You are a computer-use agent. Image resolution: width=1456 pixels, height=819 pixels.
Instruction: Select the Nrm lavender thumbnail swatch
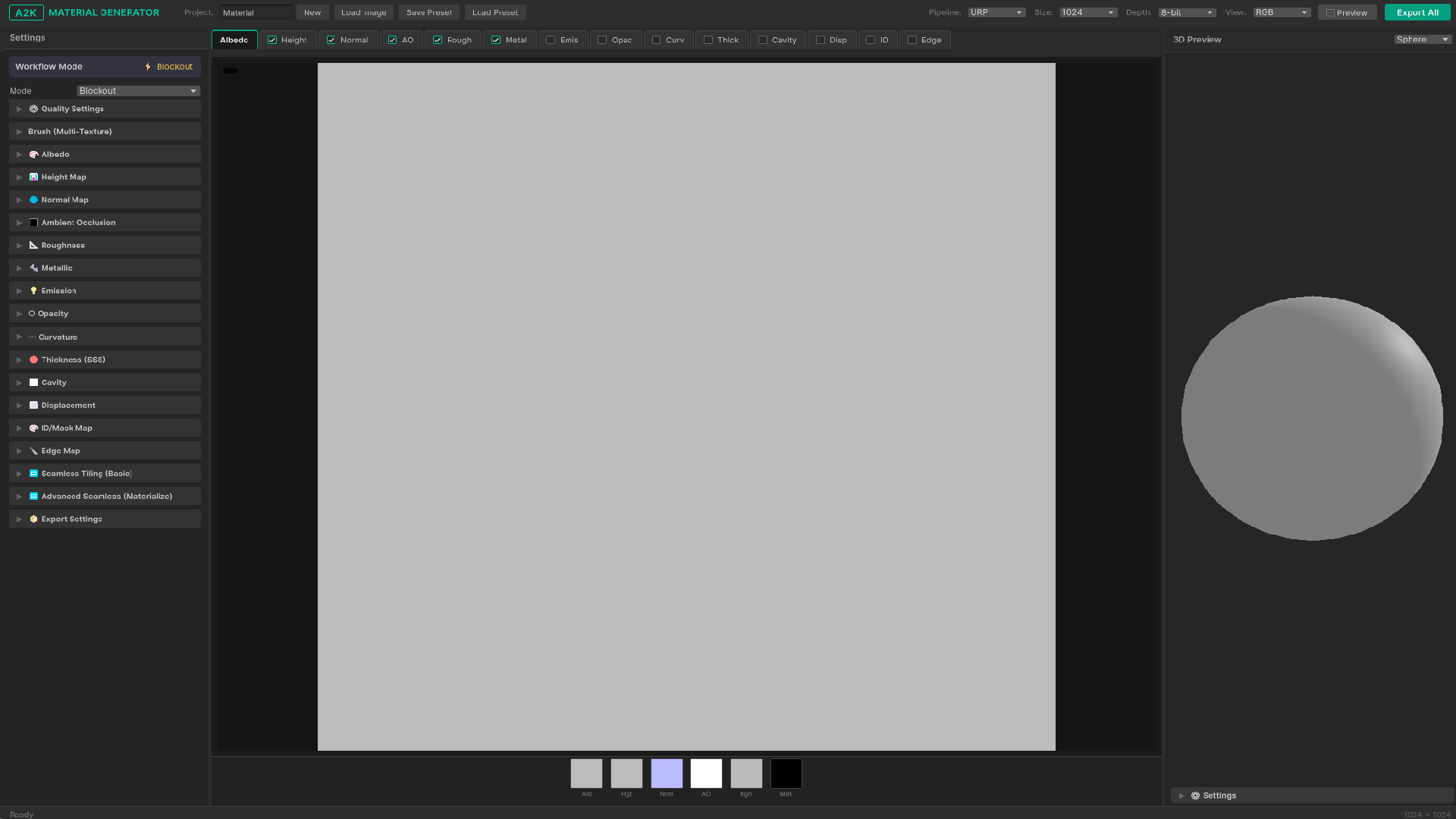667,773
